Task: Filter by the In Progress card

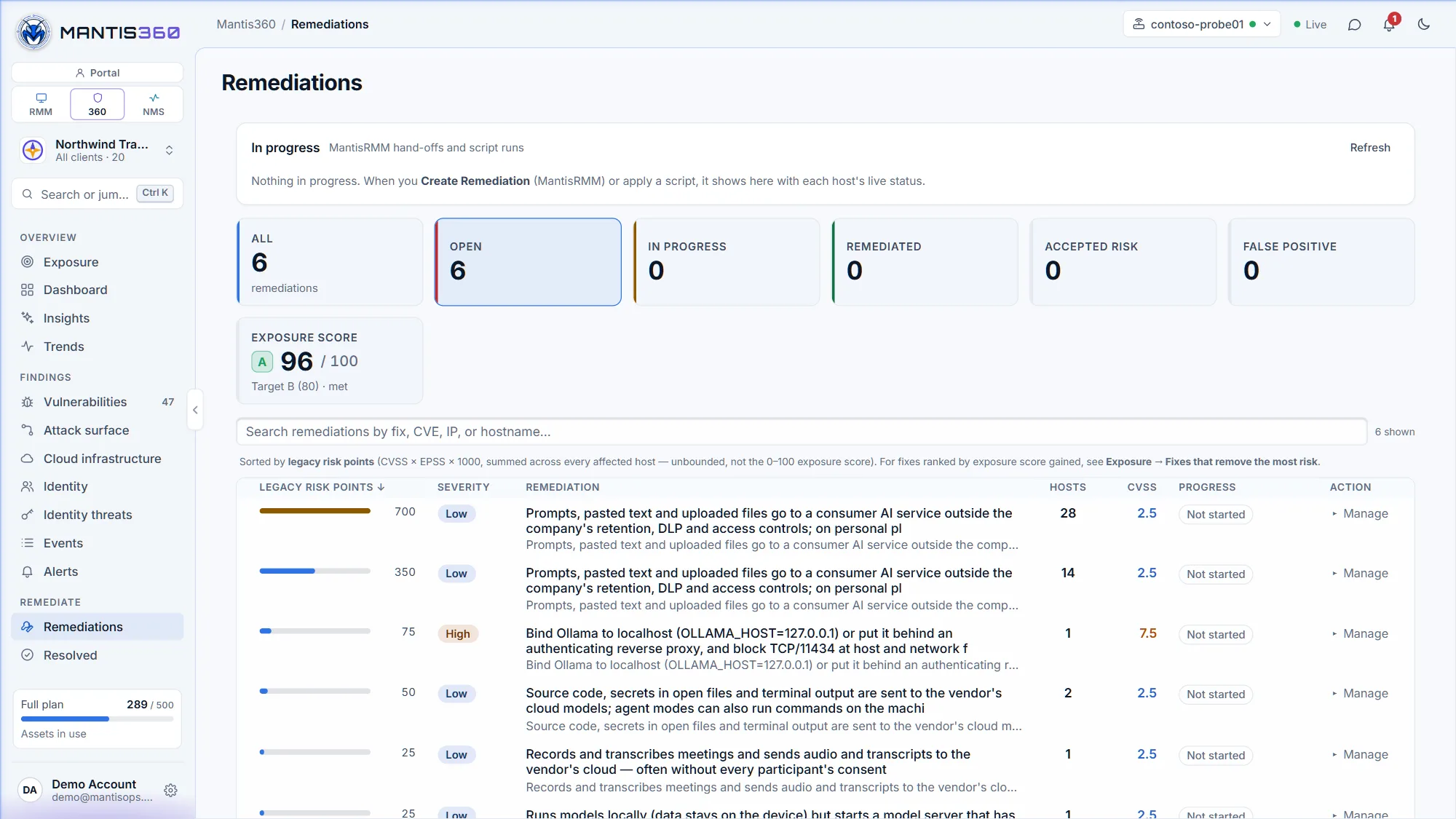Action: pyautogui.click(x=727, y=262)
